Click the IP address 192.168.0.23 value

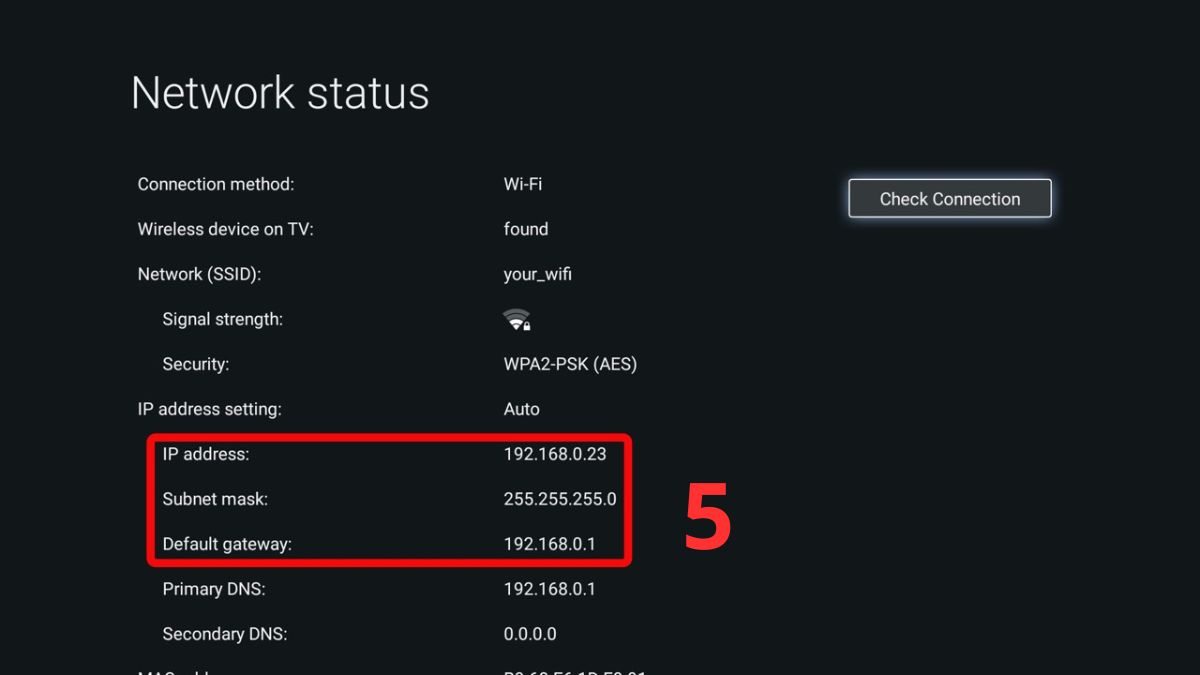[x=555, y=454]
